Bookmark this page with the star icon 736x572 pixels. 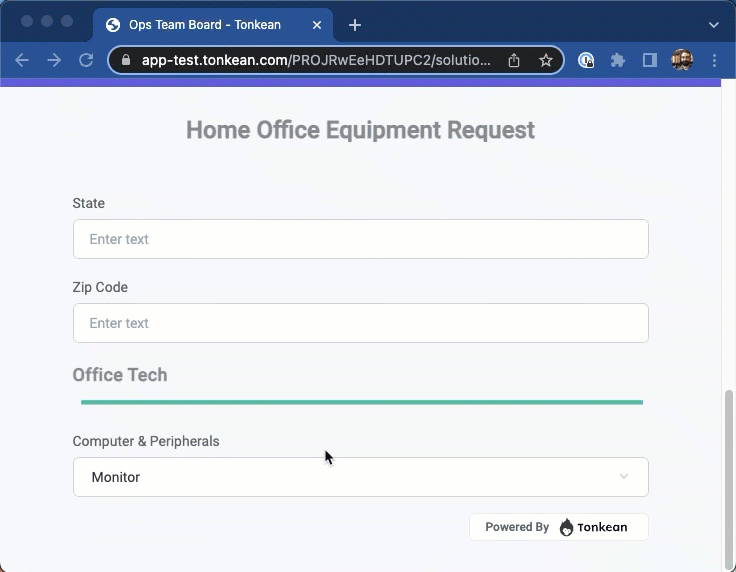(546, 60)
